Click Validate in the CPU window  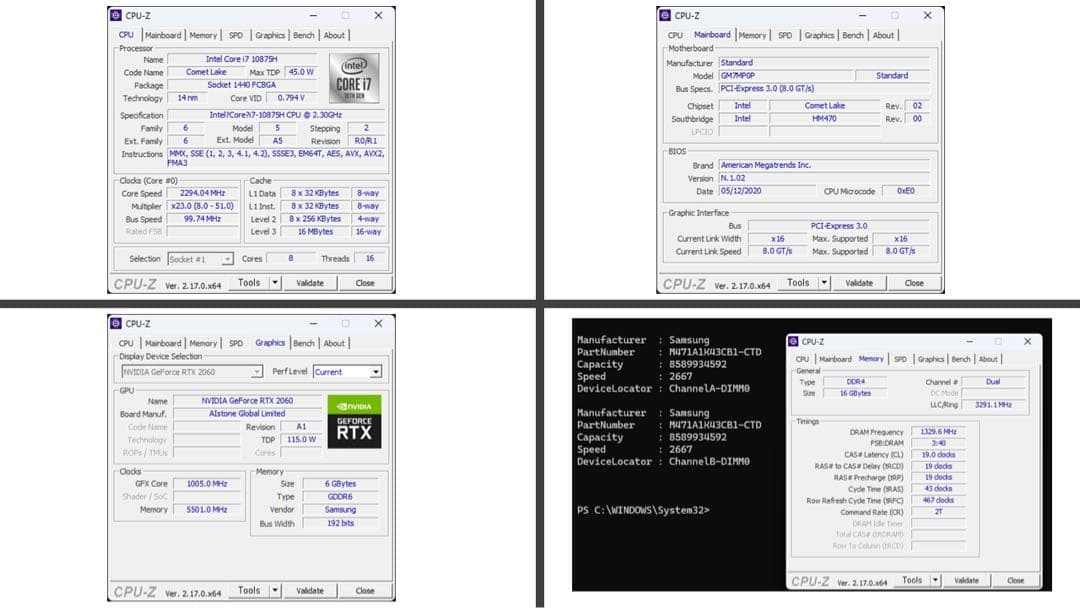[x=310, y=282]
